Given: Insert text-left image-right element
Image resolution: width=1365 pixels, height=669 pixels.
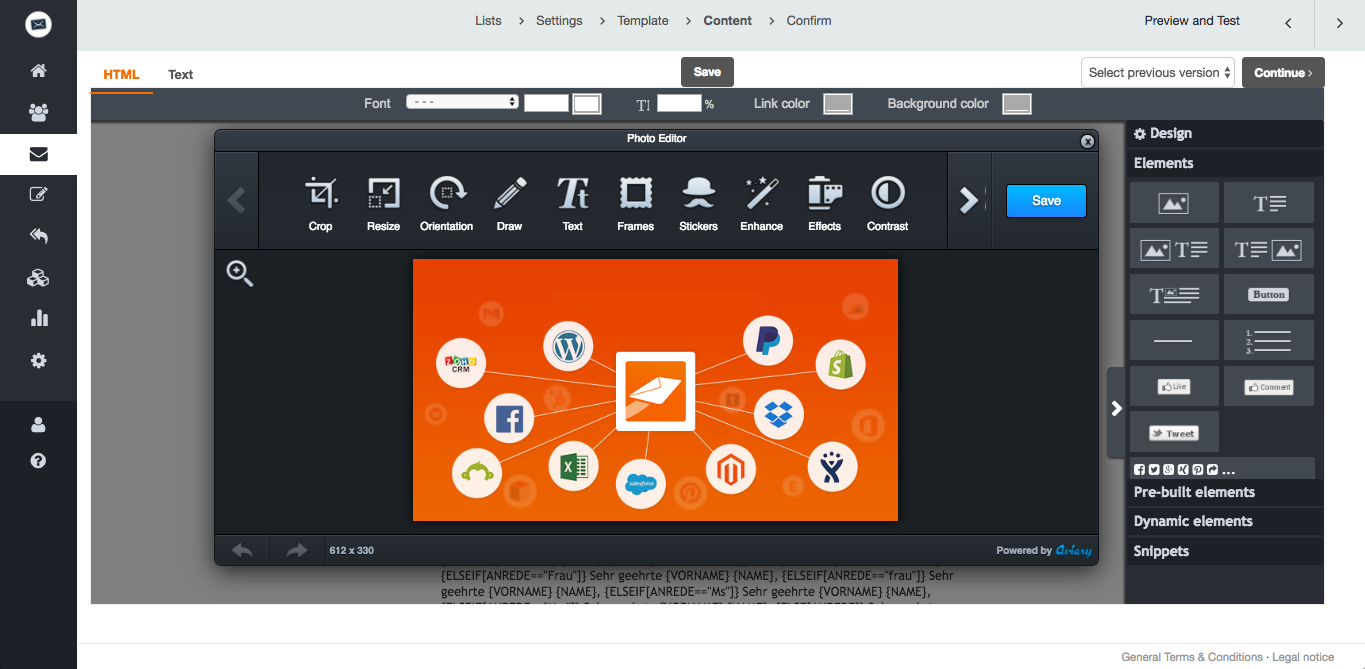Looking at the screenshot, I should point(1269,249).
